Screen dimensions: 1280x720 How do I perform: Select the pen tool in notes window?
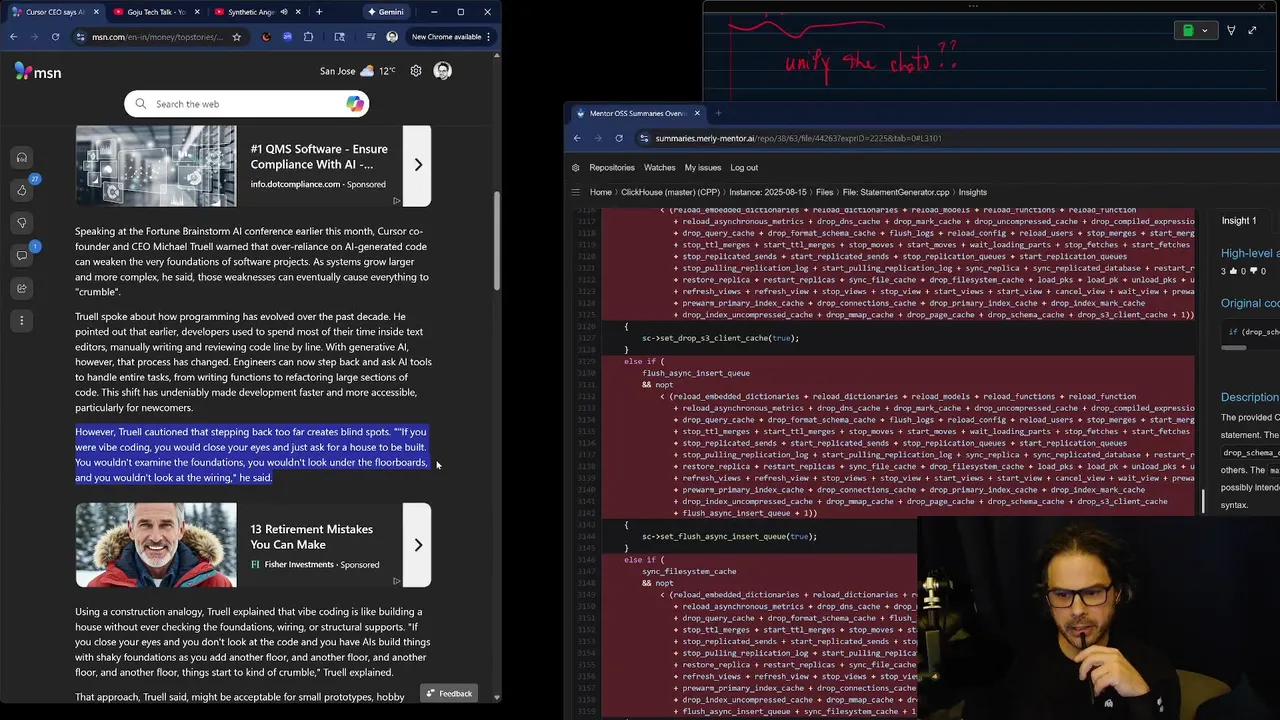1231,31
